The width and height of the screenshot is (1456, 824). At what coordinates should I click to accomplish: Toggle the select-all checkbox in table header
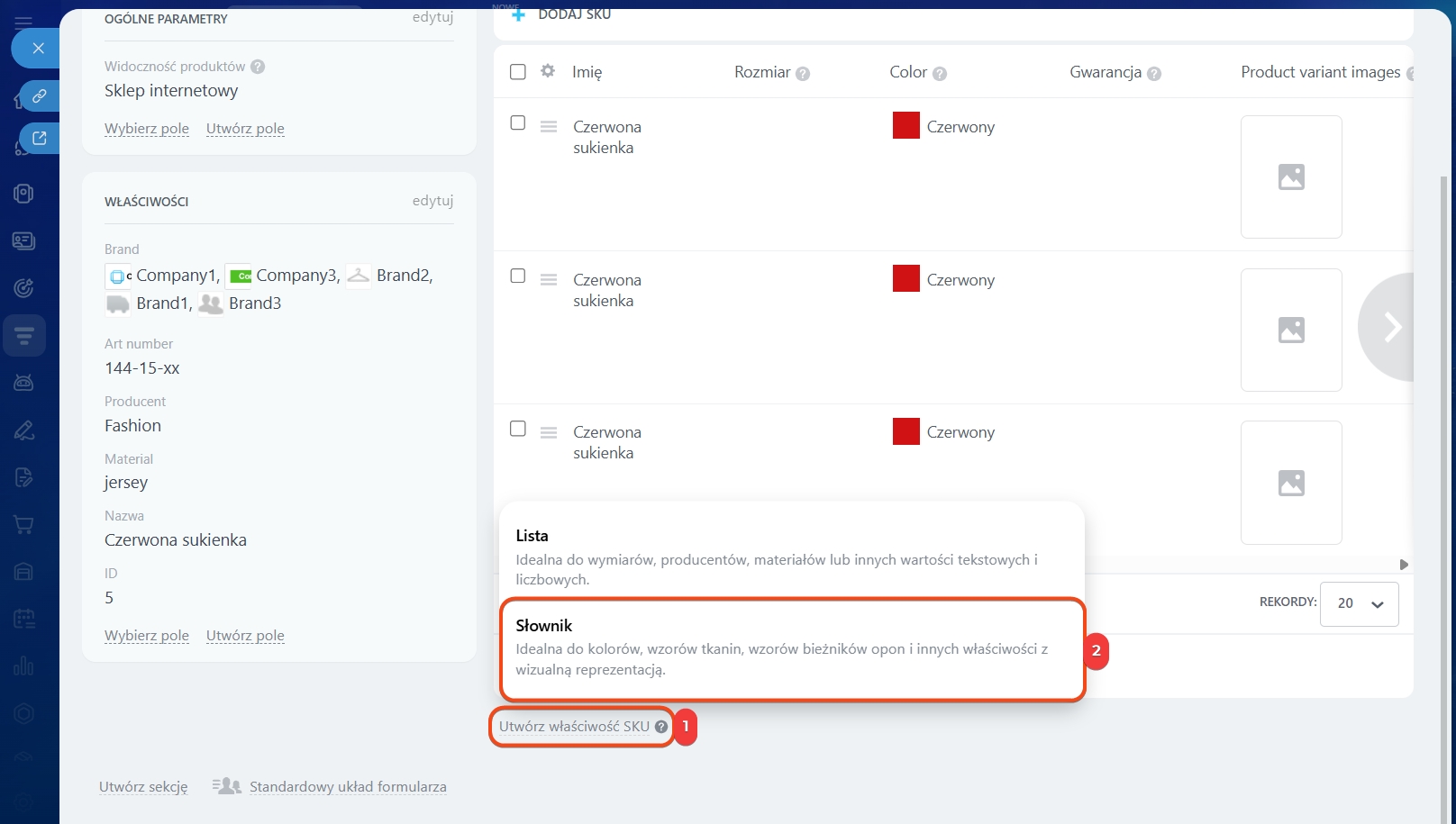(518, 72)
